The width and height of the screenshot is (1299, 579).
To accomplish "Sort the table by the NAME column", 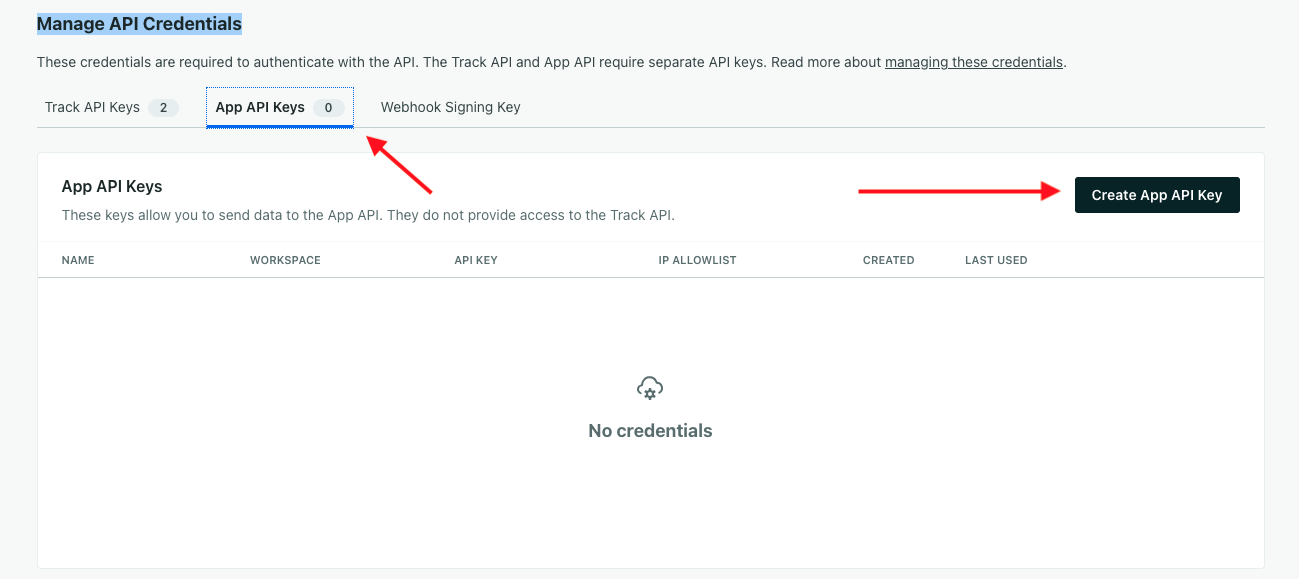I will [x=79, y=260].
